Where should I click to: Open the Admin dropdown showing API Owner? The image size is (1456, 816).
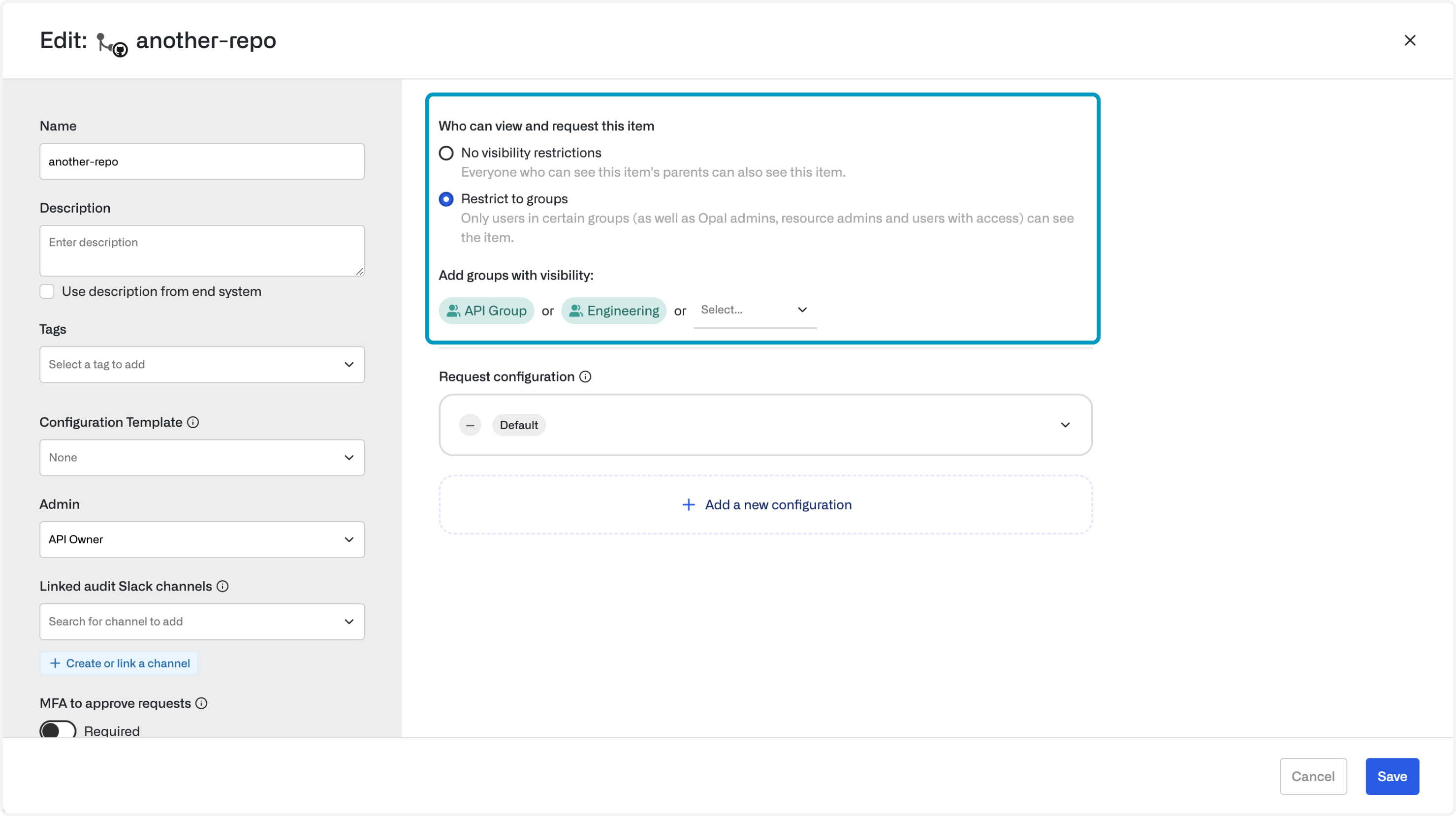point(202,540)
